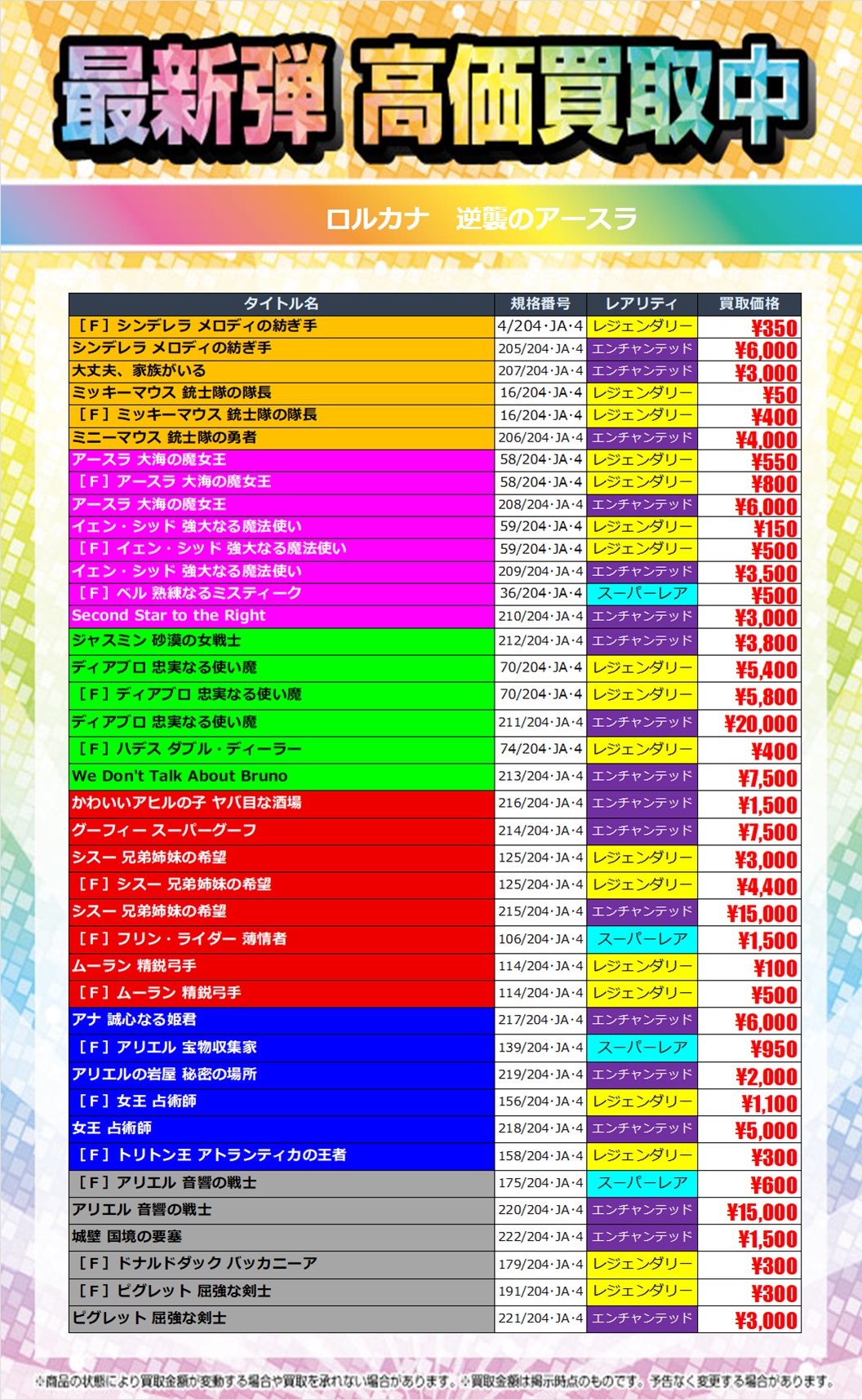Image resolution: width=862 pixels, height=1400 pixels.
Task: Select the [F] アースラ 大海の魔女王 title
Action: pos(175,481)
